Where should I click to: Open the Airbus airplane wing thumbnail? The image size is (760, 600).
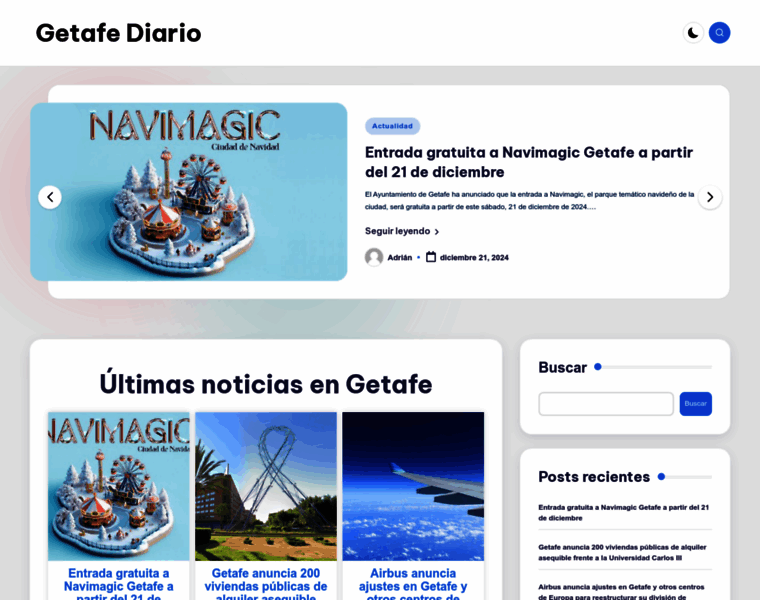tap(413, 486)
